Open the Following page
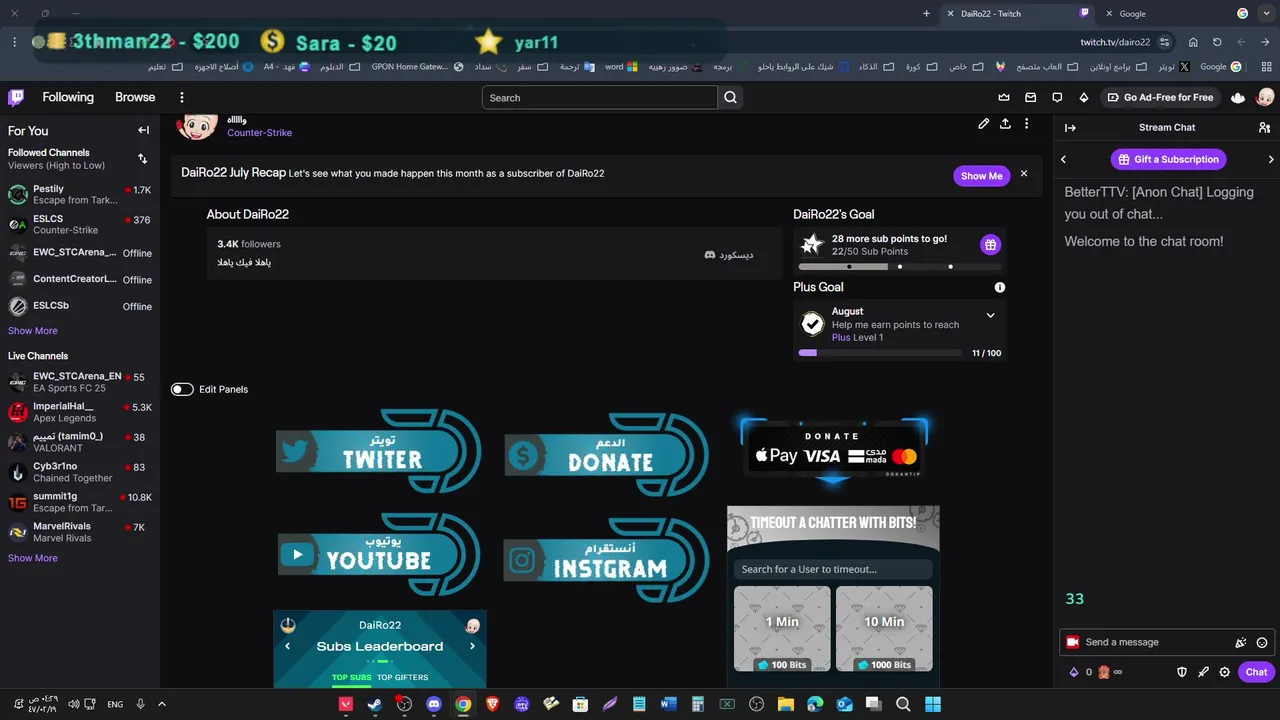 click(x=68, y=97)
